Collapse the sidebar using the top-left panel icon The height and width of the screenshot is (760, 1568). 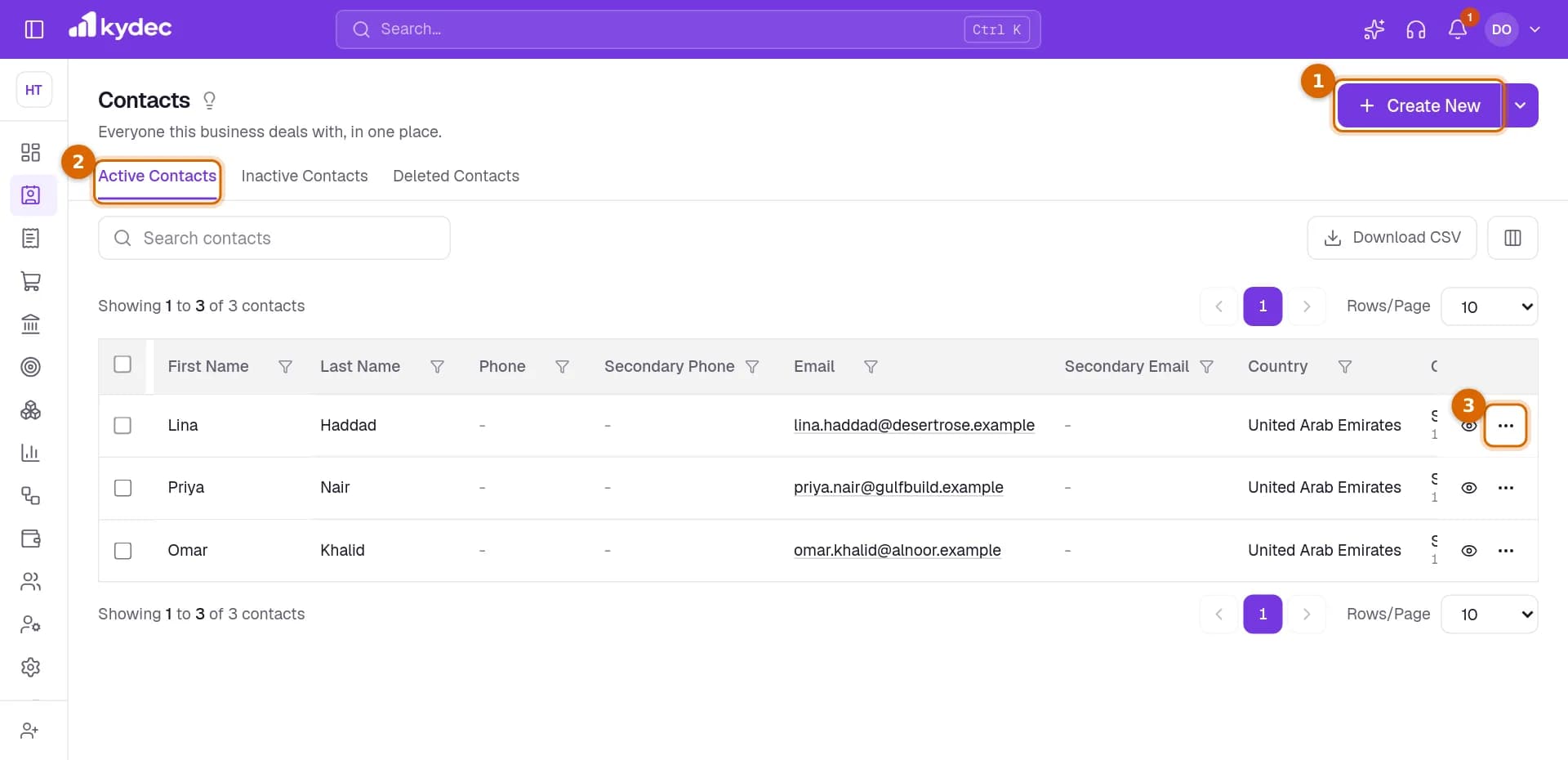tap(34, 29)
